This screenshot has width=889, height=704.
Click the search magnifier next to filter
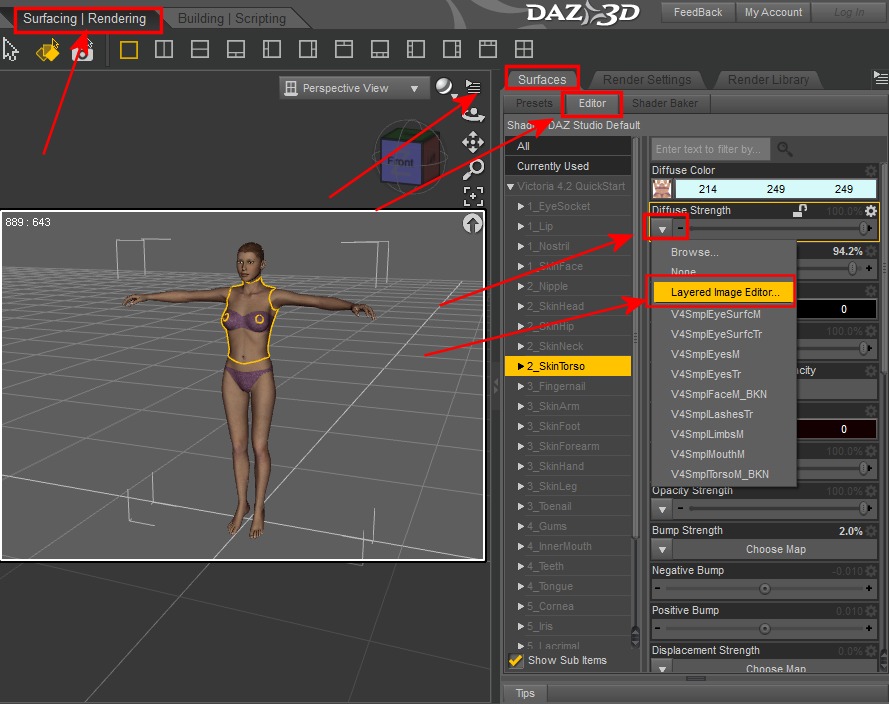(785, 149)
